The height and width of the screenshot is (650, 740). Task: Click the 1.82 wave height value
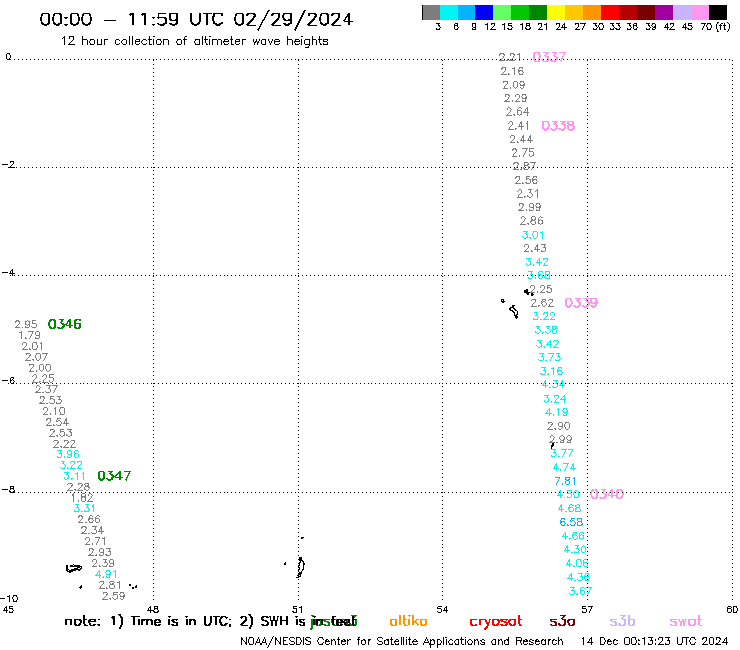click(x=82, y=498)
